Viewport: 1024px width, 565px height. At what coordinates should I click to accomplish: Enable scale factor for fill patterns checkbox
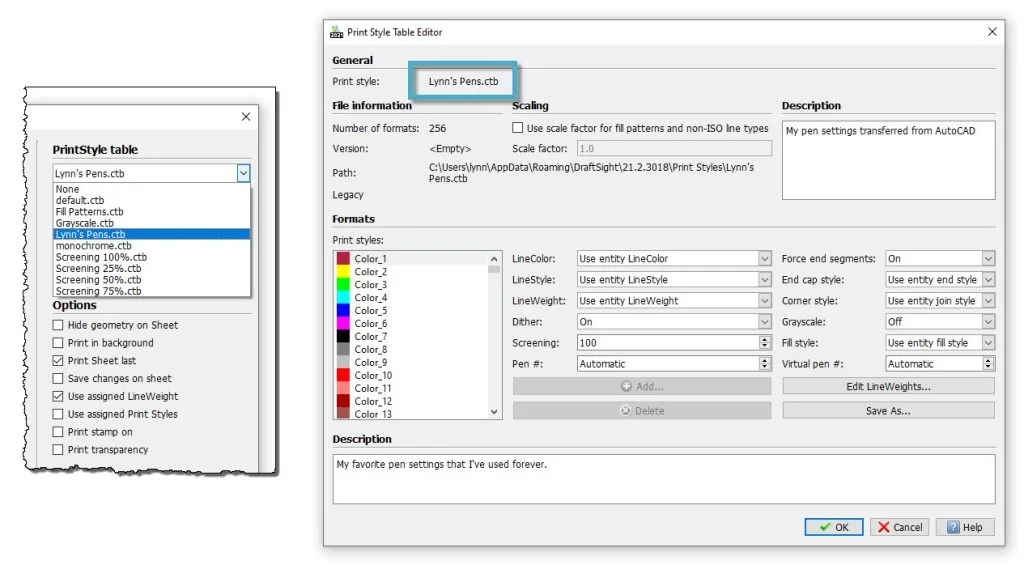518,128
